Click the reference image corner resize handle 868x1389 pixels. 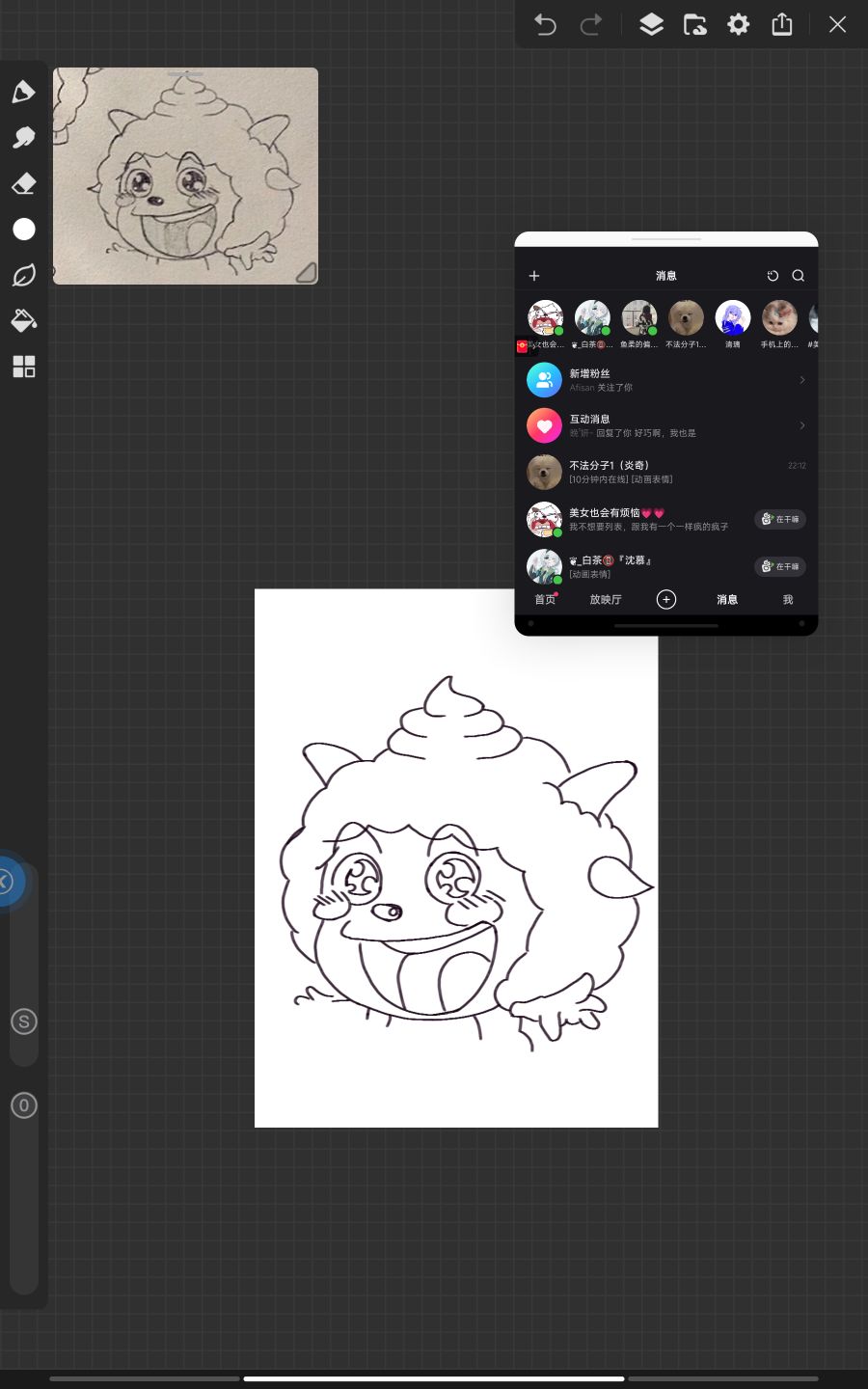point(306,272)
